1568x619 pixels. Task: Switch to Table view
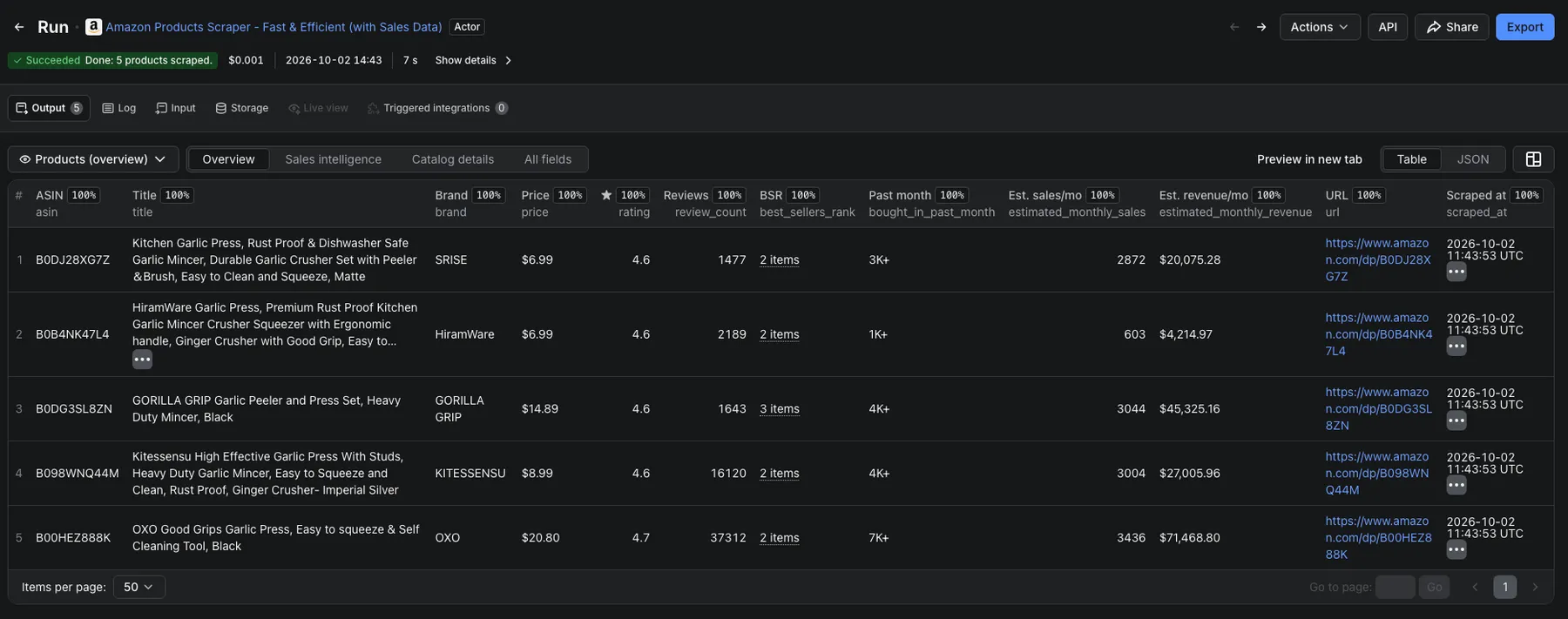click(1411, 159)
